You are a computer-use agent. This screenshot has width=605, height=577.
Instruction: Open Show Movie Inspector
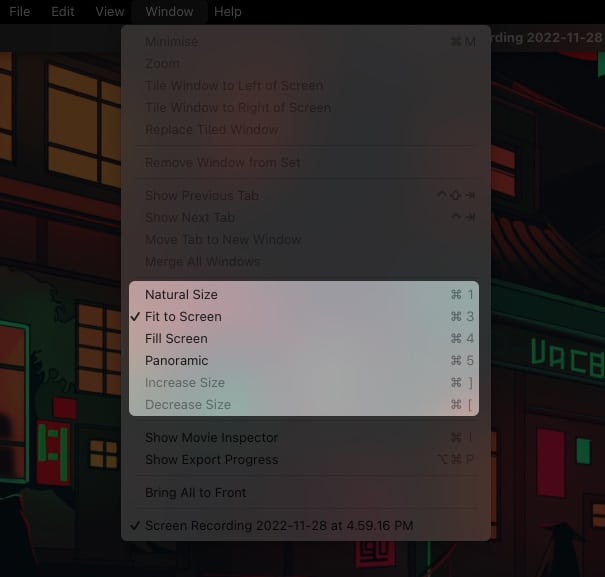tap(304, 438)
